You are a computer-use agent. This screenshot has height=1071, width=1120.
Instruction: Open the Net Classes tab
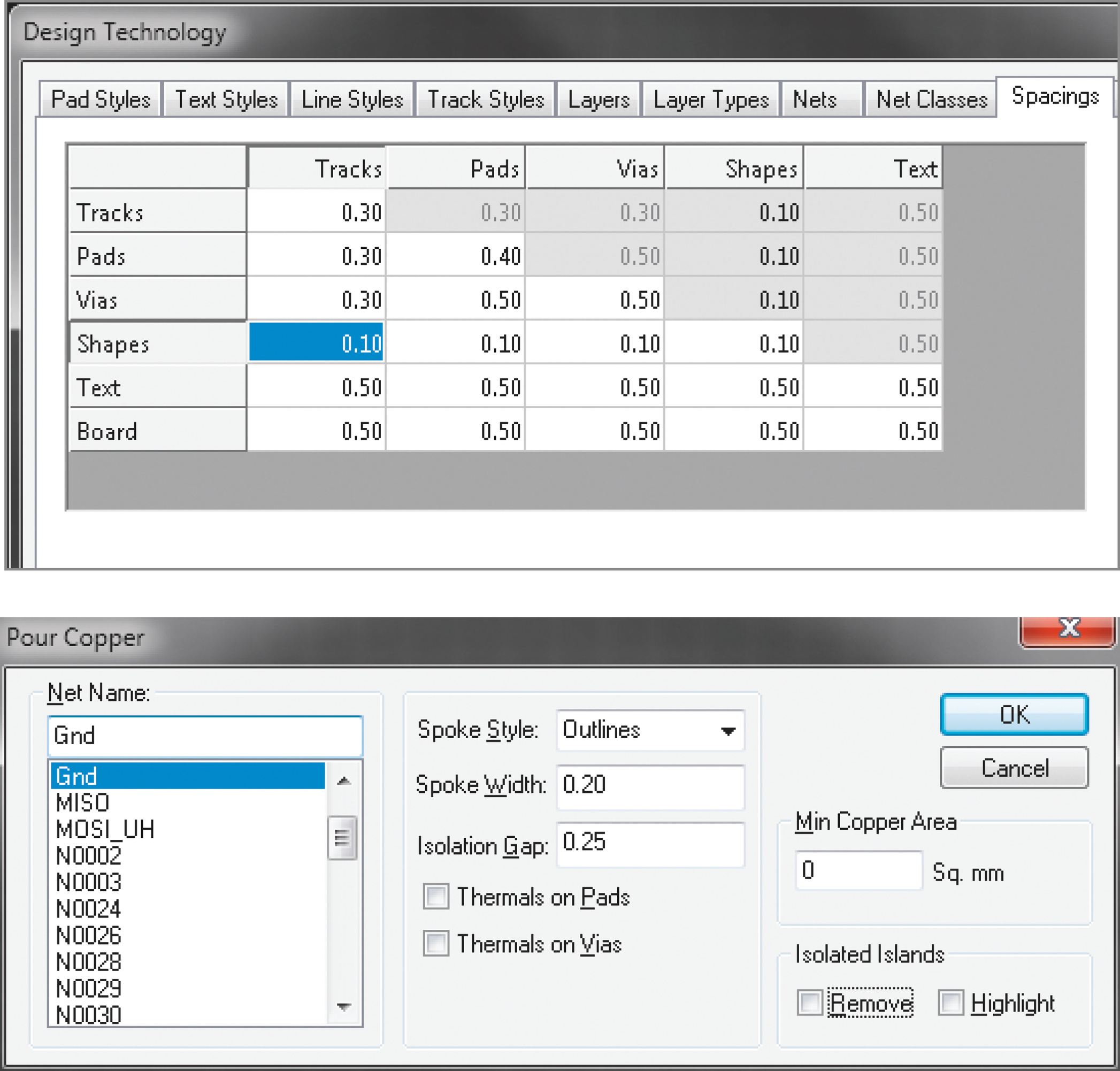tap(931, 100)
